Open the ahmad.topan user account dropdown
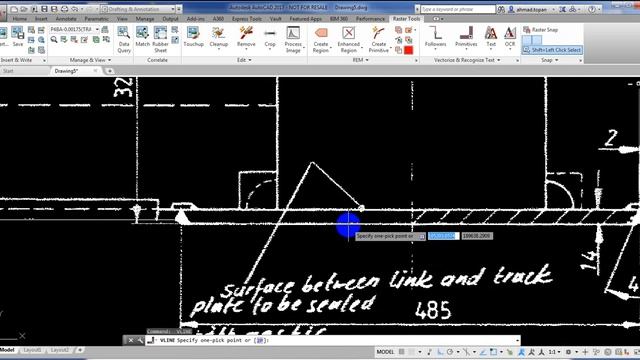640x360 pixels. click(x=533, y=9)
